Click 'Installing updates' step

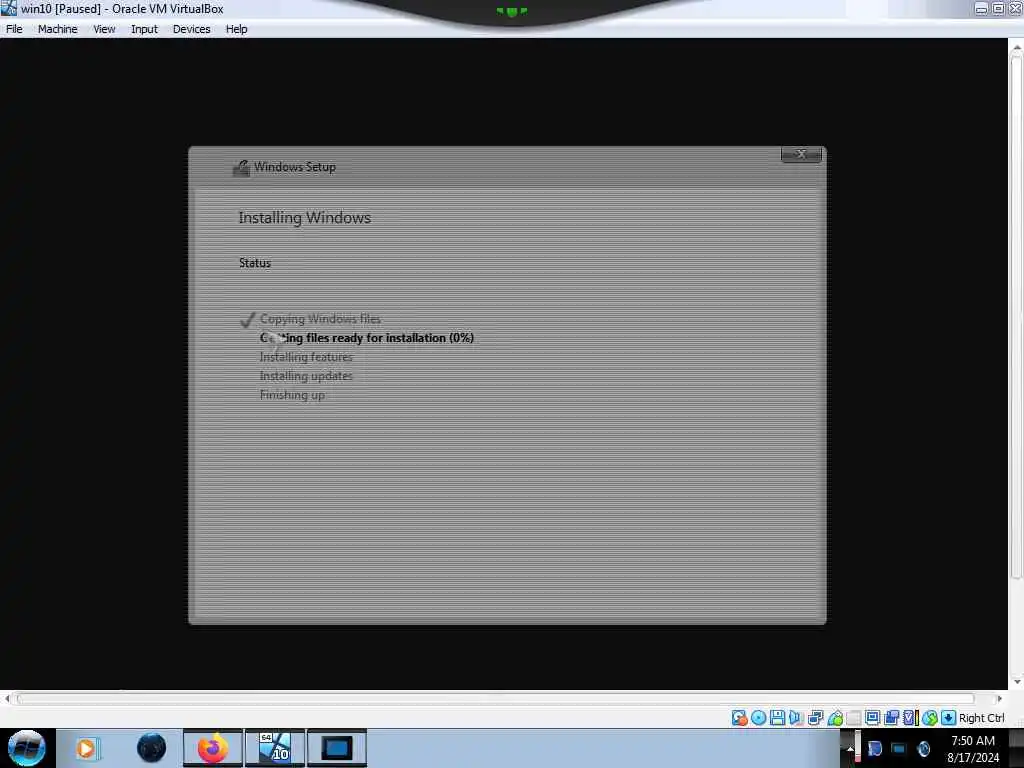[306, 376]
